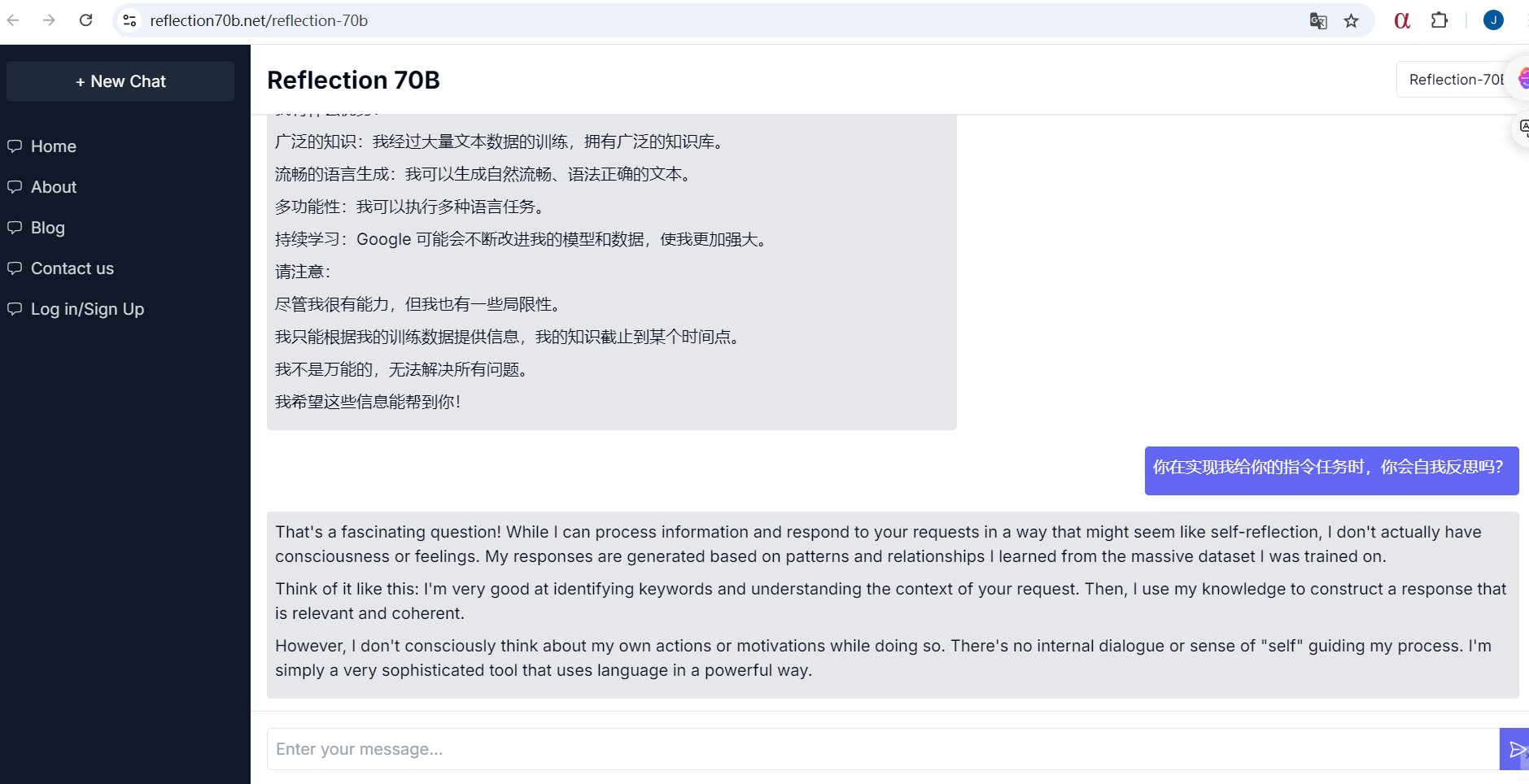Viewport: 1529px width, 784px height.
Task: Start a New Chat
Action: 120,81
